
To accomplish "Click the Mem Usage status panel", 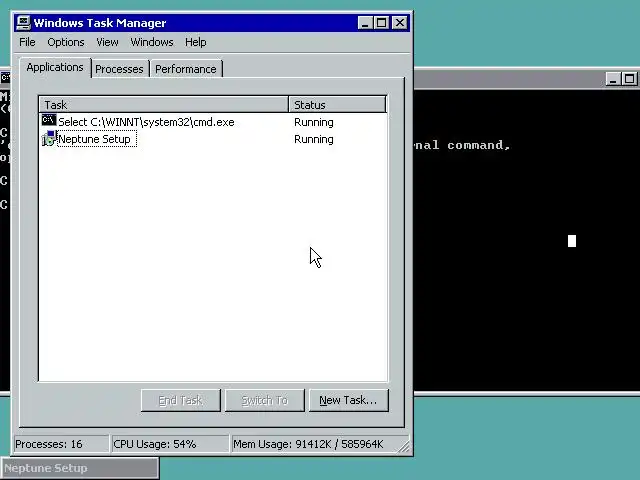I will [x=314, y=444].
